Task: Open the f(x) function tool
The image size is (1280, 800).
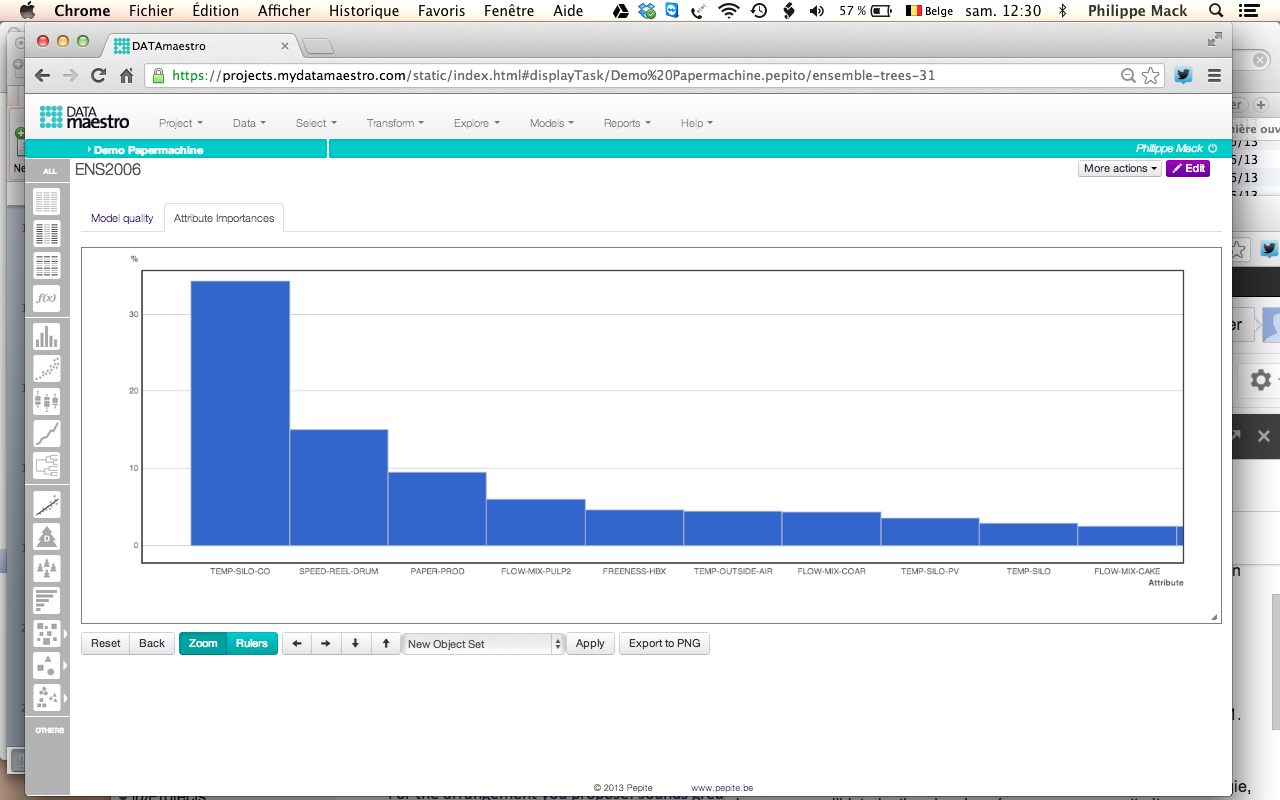Action: (46, 298)
